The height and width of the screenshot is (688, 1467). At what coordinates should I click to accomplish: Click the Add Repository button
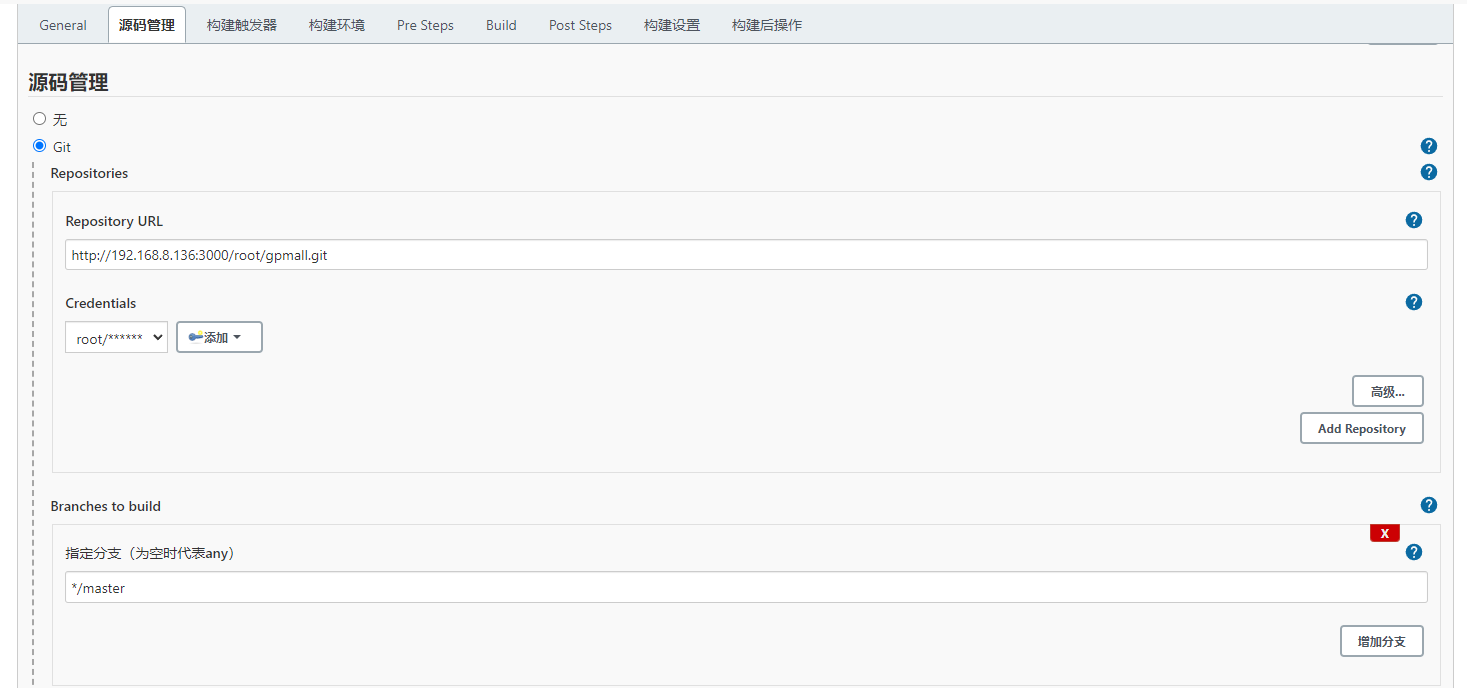tap(1361, 428)
